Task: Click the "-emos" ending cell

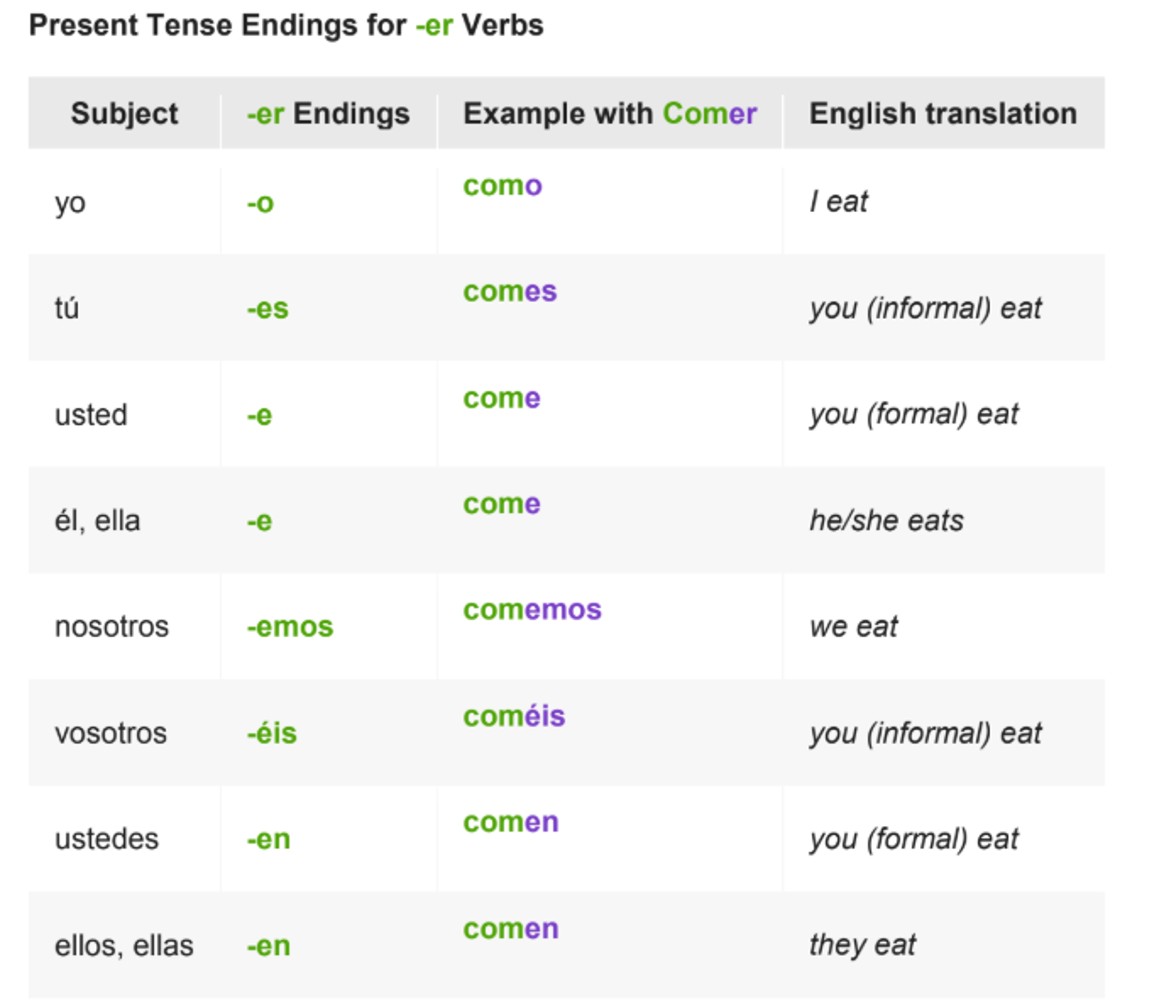Action: coord(289,628)
